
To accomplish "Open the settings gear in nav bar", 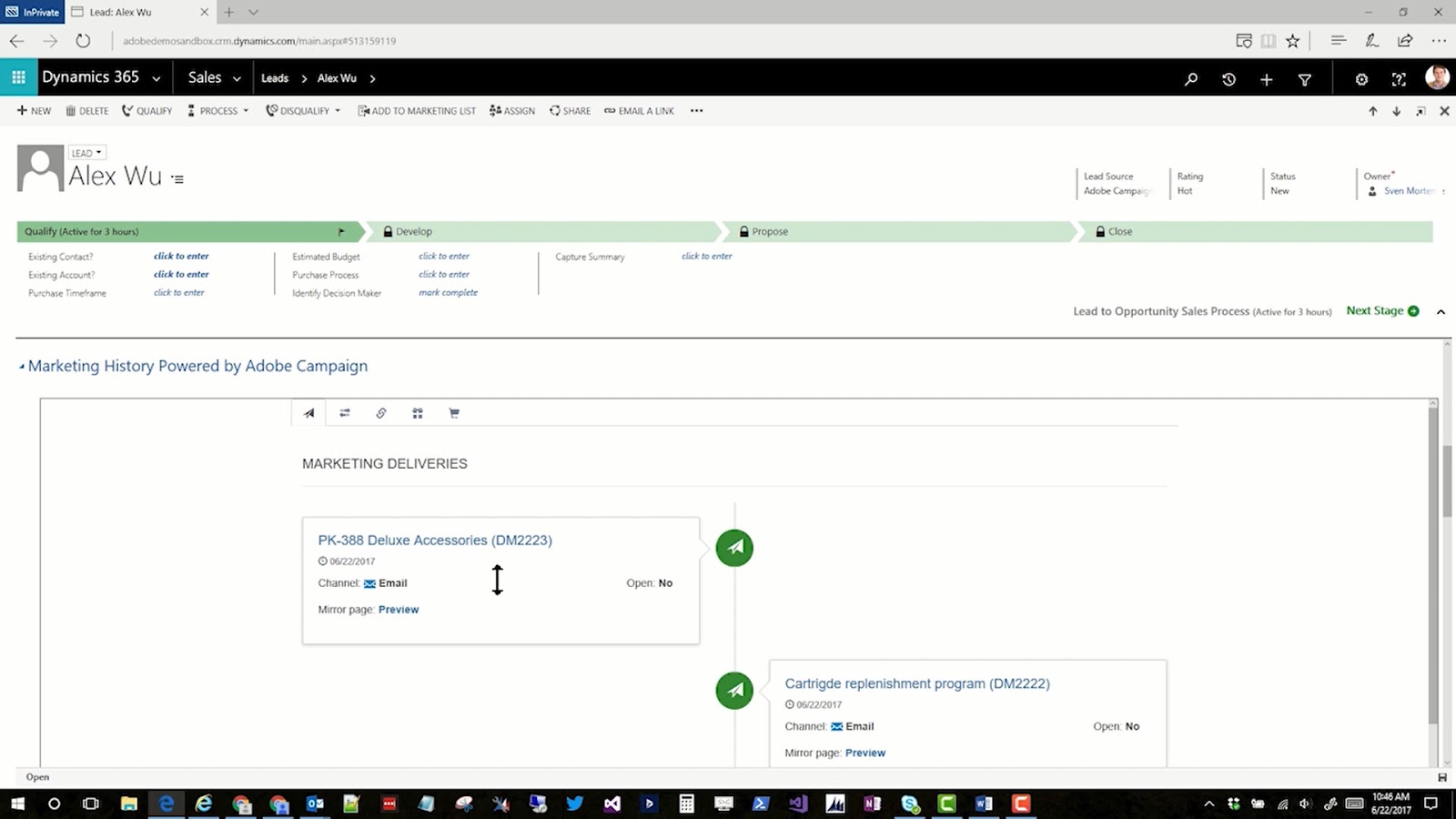I will (1361, 79).
